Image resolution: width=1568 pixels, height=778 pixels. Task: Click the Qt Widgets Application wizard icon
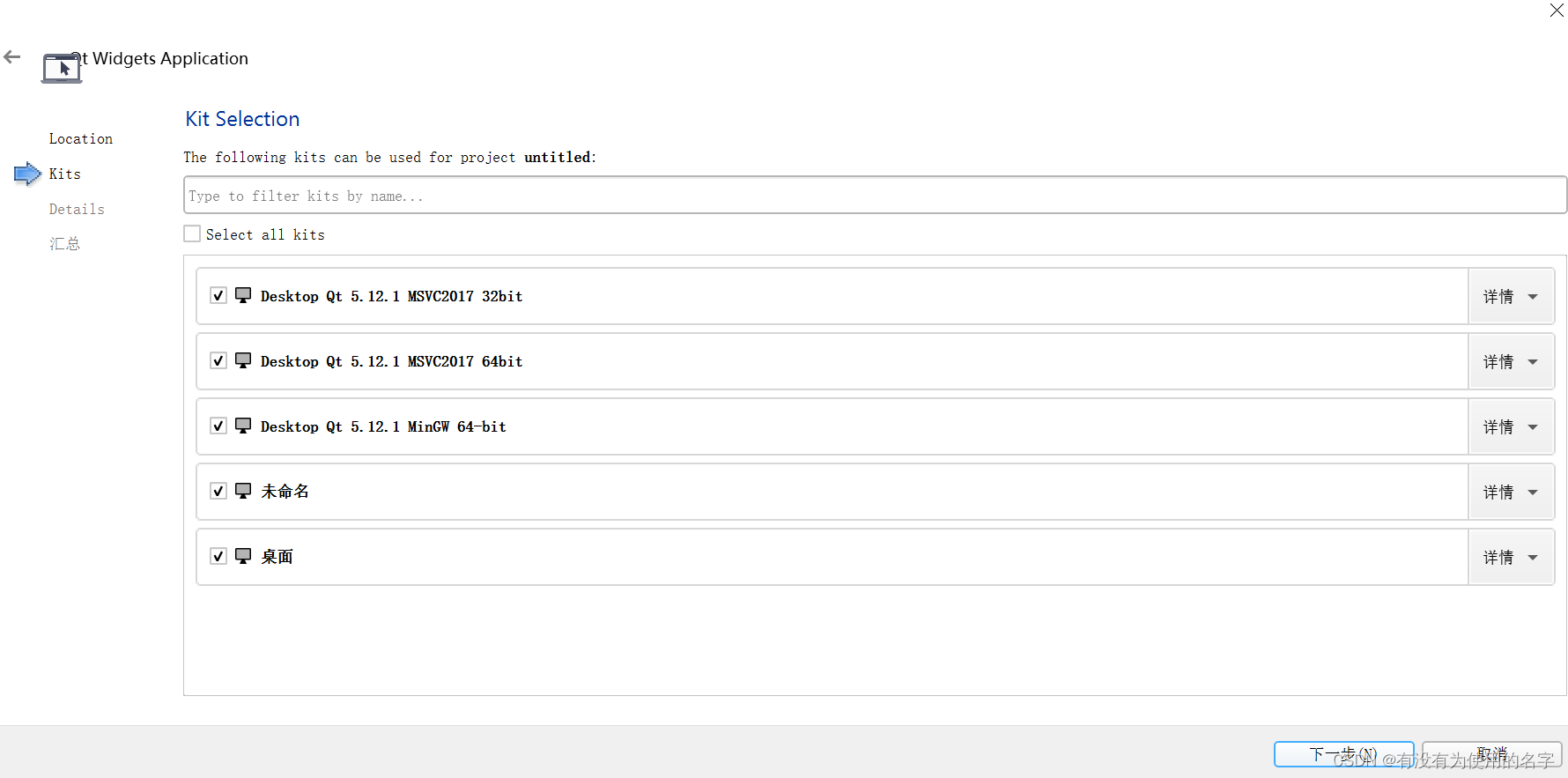(62, 68)
